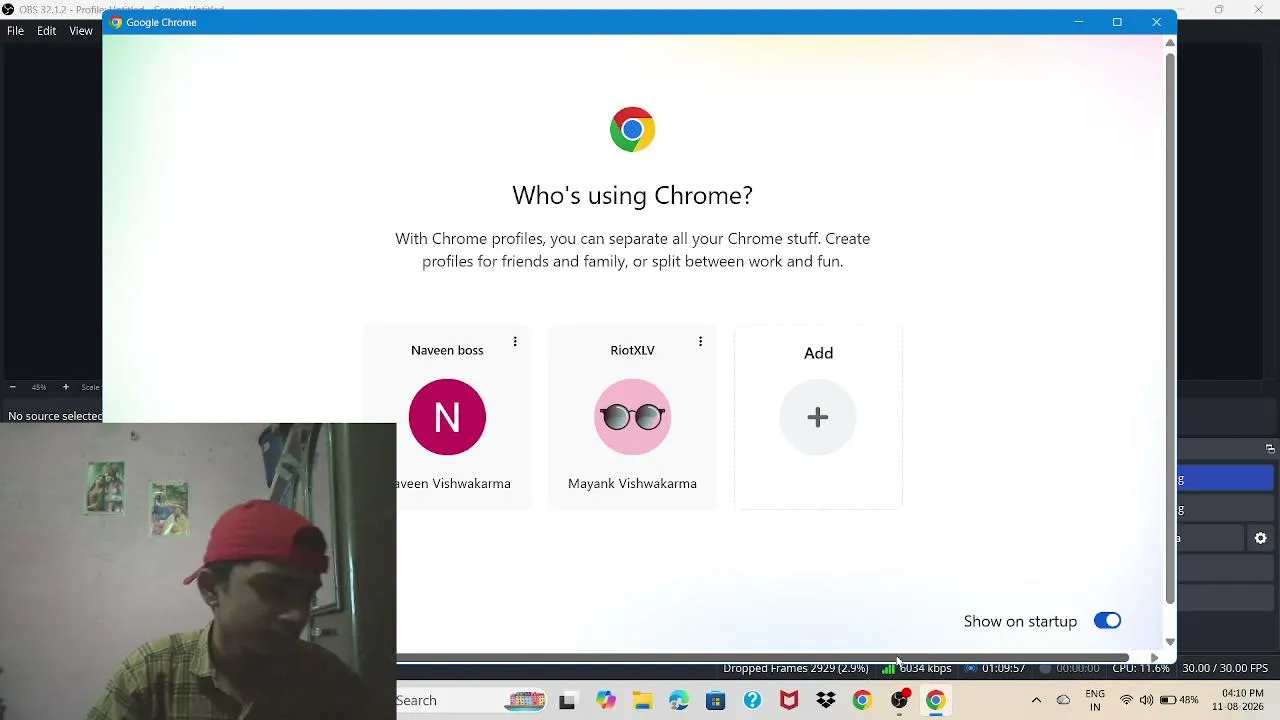This screenshot has width=1280, height=720.
Task: Click the scroll up arrow in Chrome window
Action: pyautogui.click(x=1170, y=43)
